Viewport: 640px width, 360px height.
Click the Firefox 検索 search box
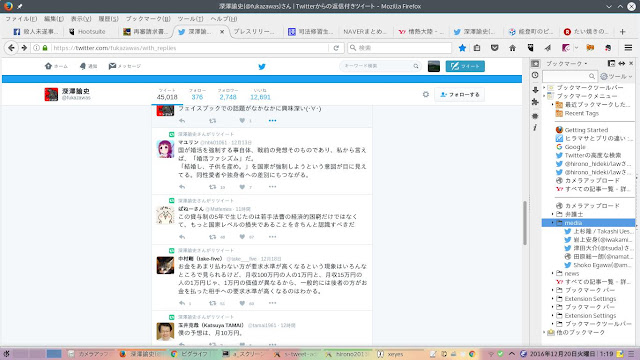pyautogui.click(x=400, y=48)
